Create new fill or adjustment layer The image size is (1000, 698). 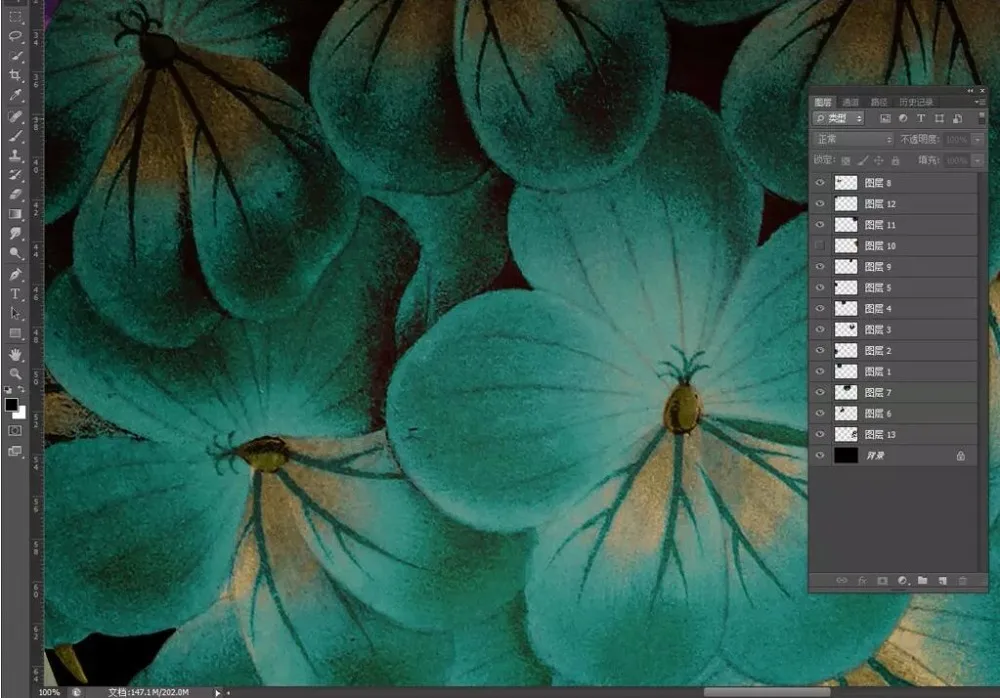902,581
